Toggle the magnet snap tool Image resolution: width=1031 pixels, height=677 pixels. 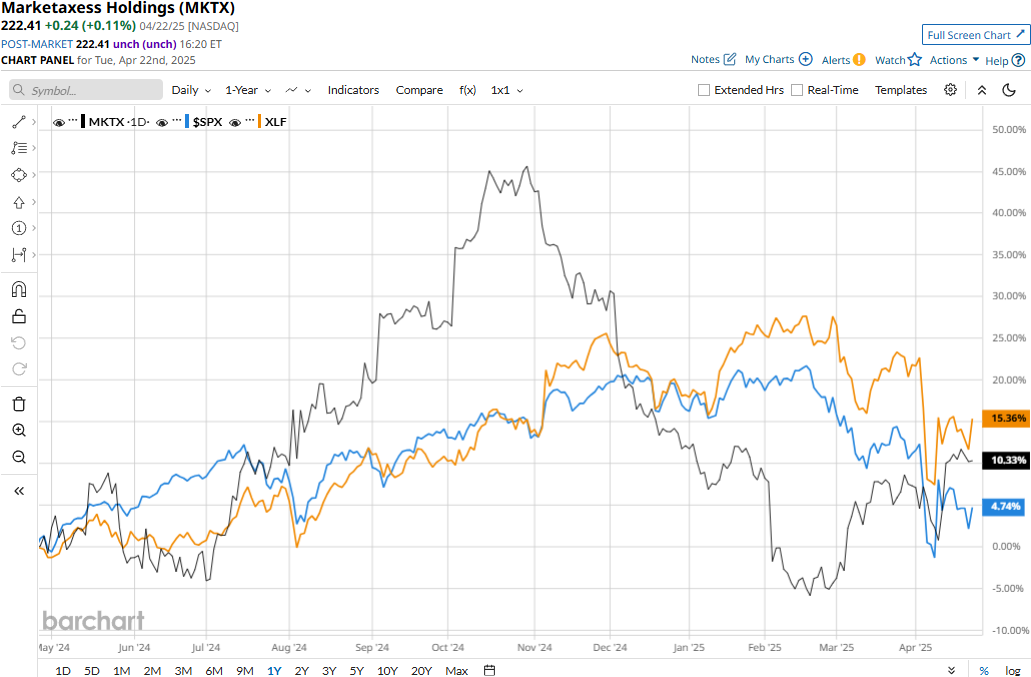[18, 289]
